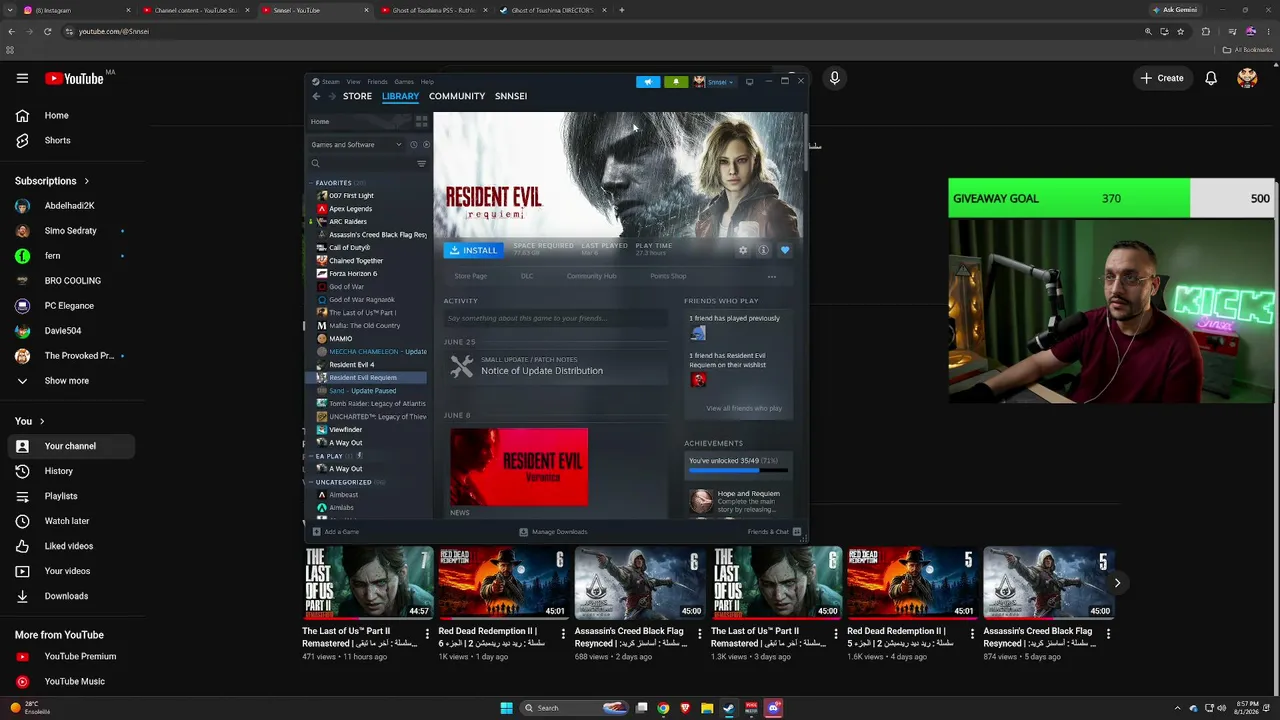Collapse the Favorites category in Steam library

pos(311,183)
